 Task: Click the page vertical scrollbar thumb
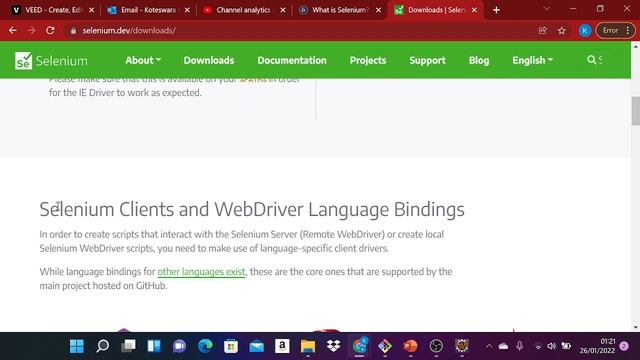(636, 111)
